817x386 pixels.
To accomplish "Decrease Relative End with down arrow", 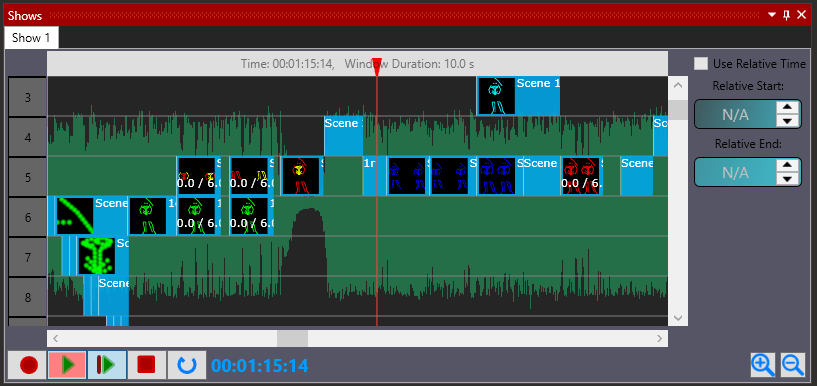I will (787, 179).
